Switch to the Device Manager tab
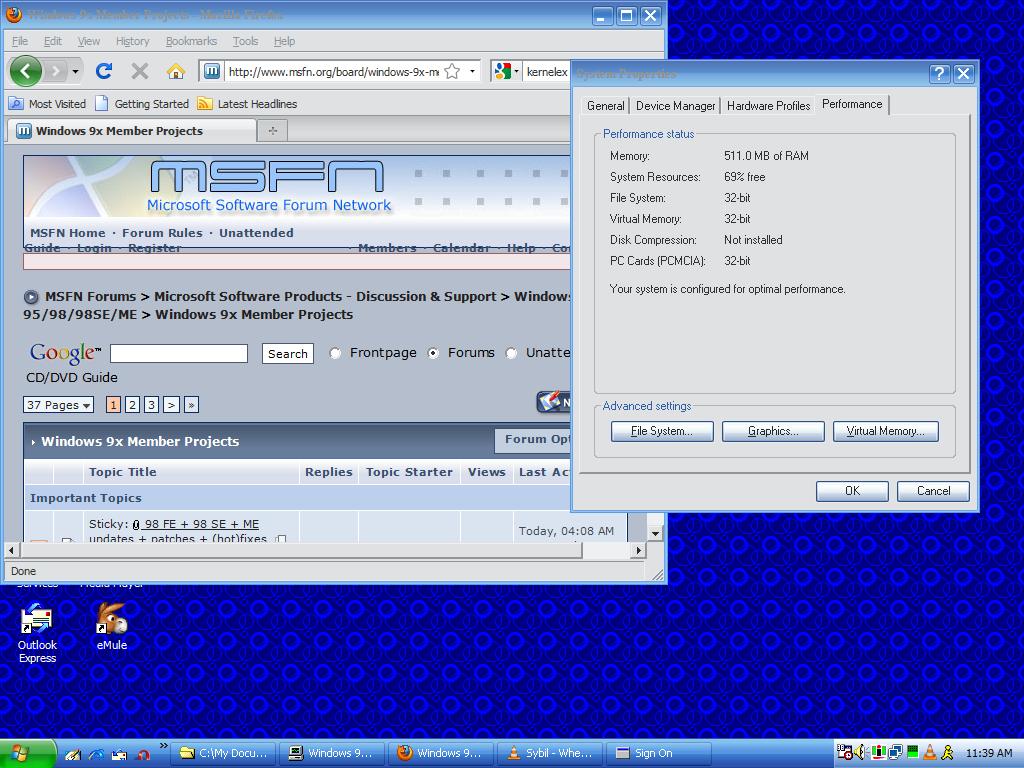The height and width of the screenshot is (768, 1024). [x=675, y=106]
